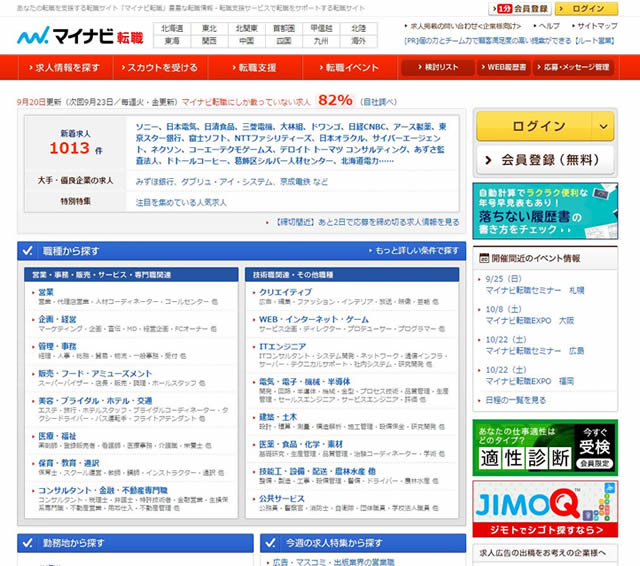Select the 四国 region

coord(284,41)
